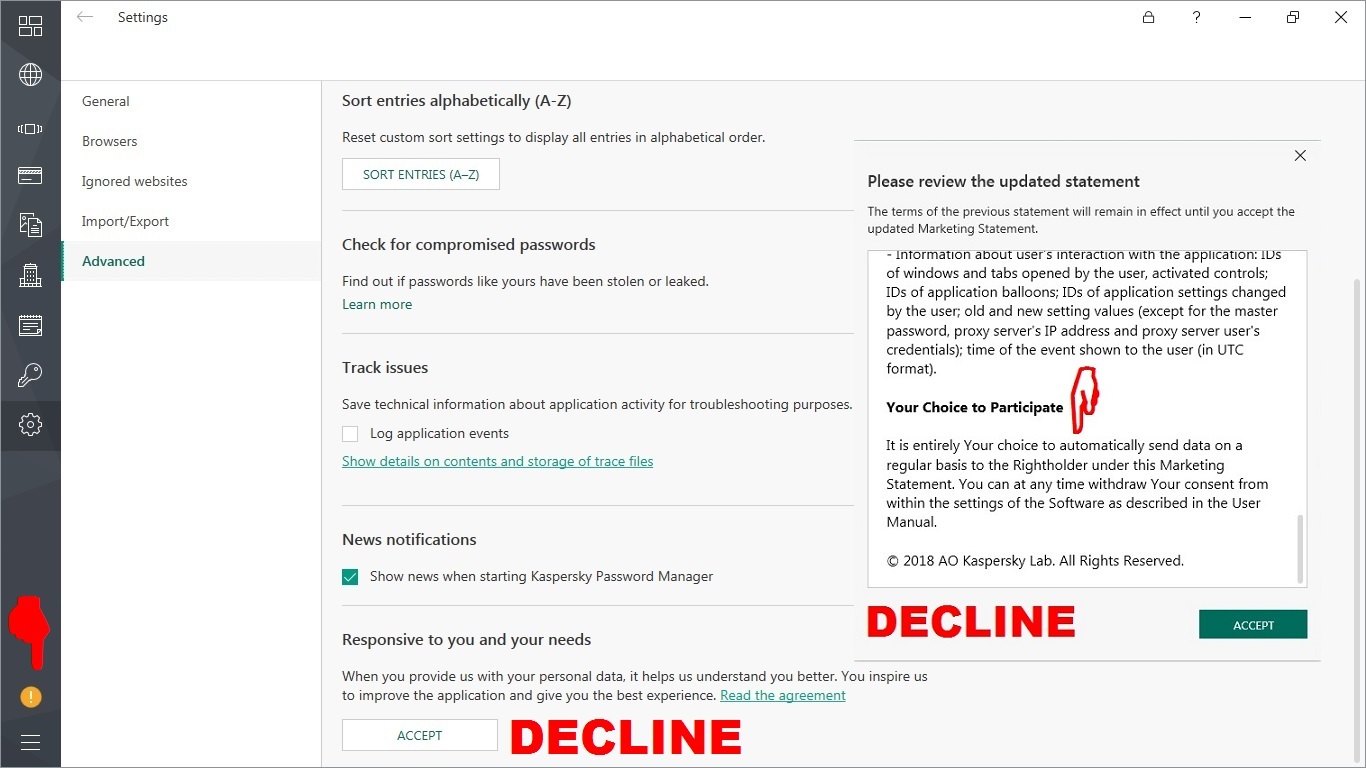
Task: Open the password key icon
Action: click(30, 375)
